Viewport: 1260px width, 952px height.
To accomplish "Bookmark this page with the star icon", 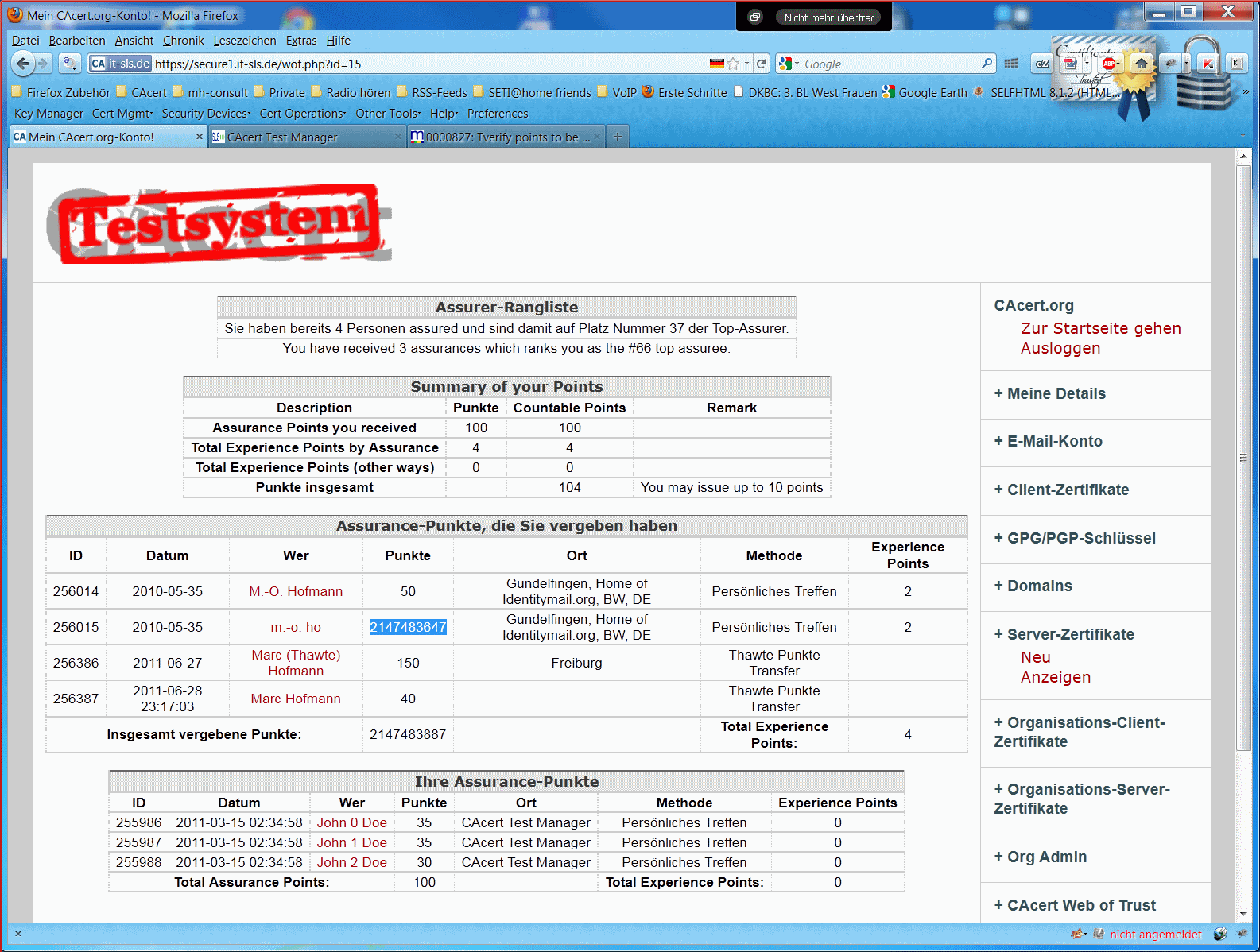I will click(734, 64).
